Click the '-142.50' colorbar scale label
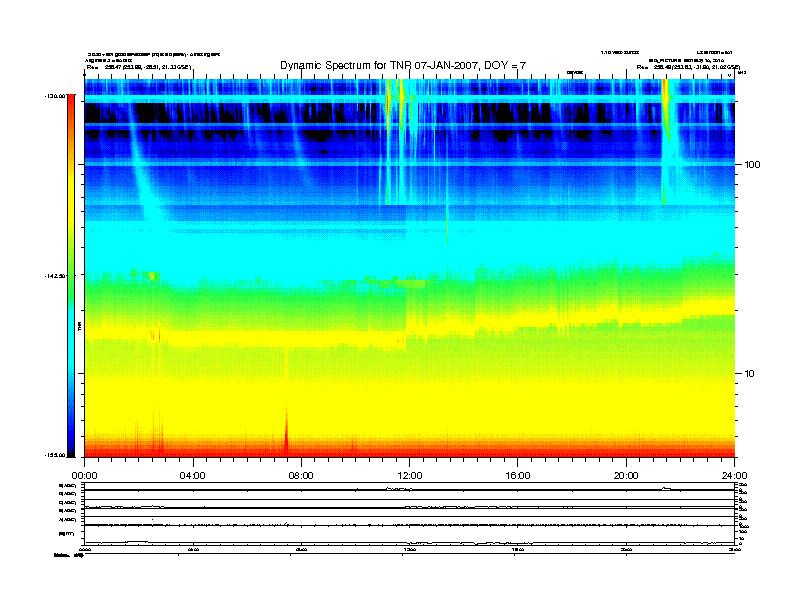The image size is (792, 612). pos(55,276)
